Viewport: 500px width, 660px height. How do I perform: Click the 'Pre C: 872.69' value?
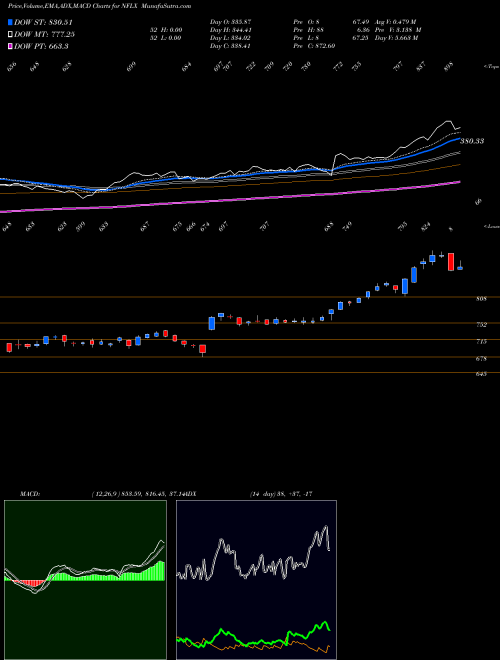pos(314,46)
